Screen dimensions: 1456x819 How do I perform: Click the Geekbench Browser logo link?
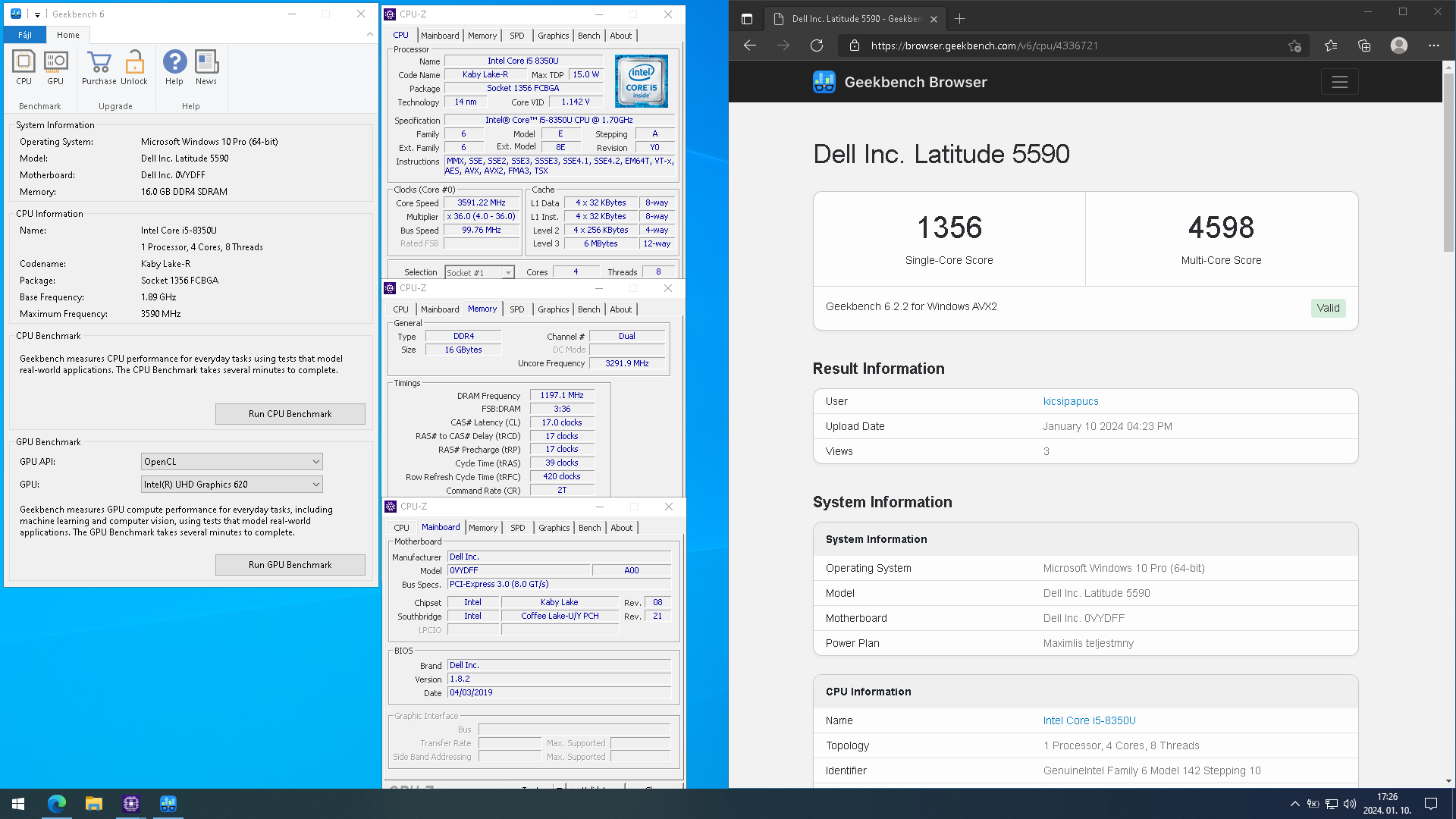[900, 82]
